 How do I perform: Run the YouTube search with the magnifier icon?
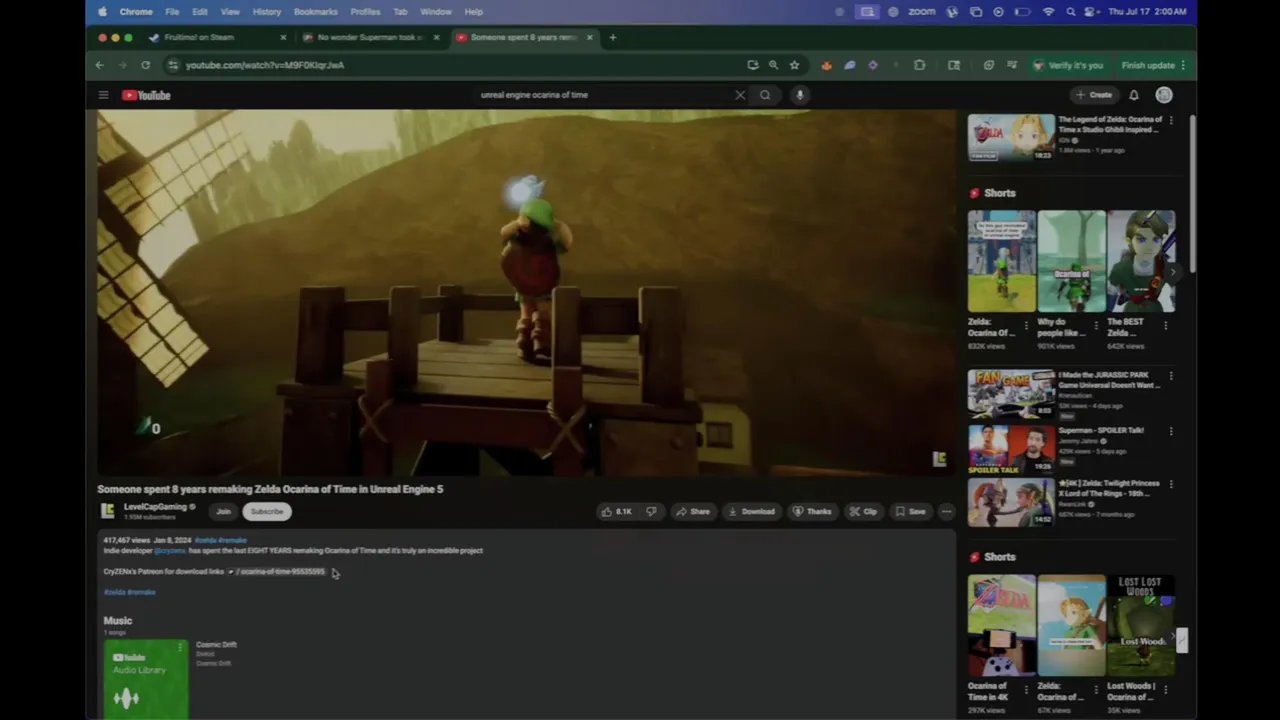pyautogui.click(x=765, y=95)
